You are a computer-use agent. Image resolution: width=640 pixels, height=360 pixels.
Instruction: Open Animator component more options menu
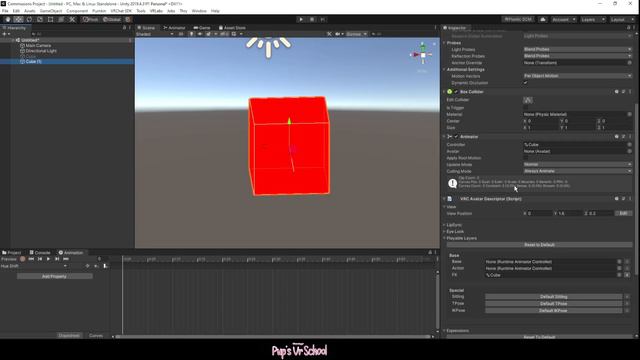pos(630,136)
